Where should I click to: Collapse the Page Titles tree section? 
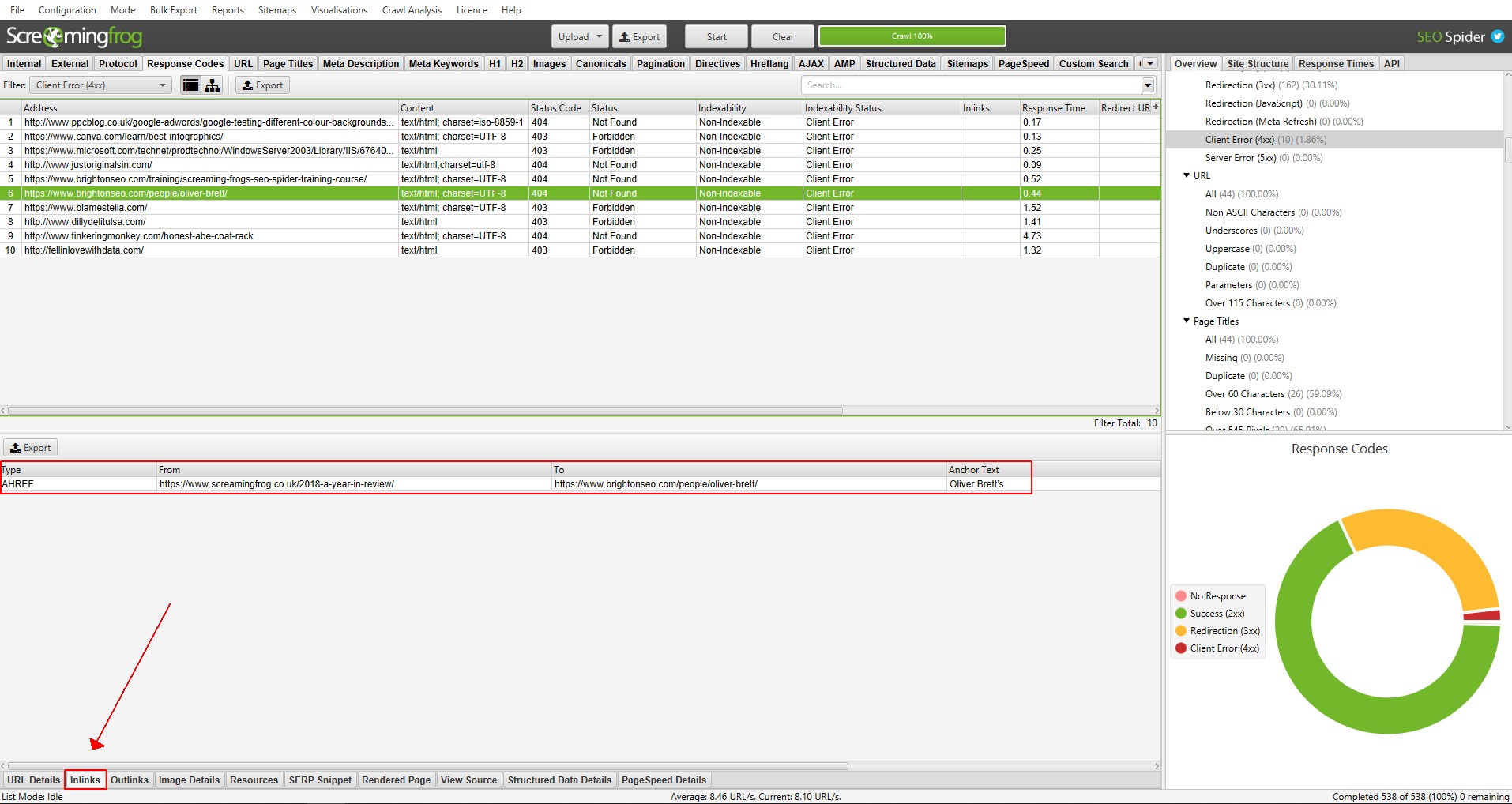pyautogui.click(x=1187, y=321)
